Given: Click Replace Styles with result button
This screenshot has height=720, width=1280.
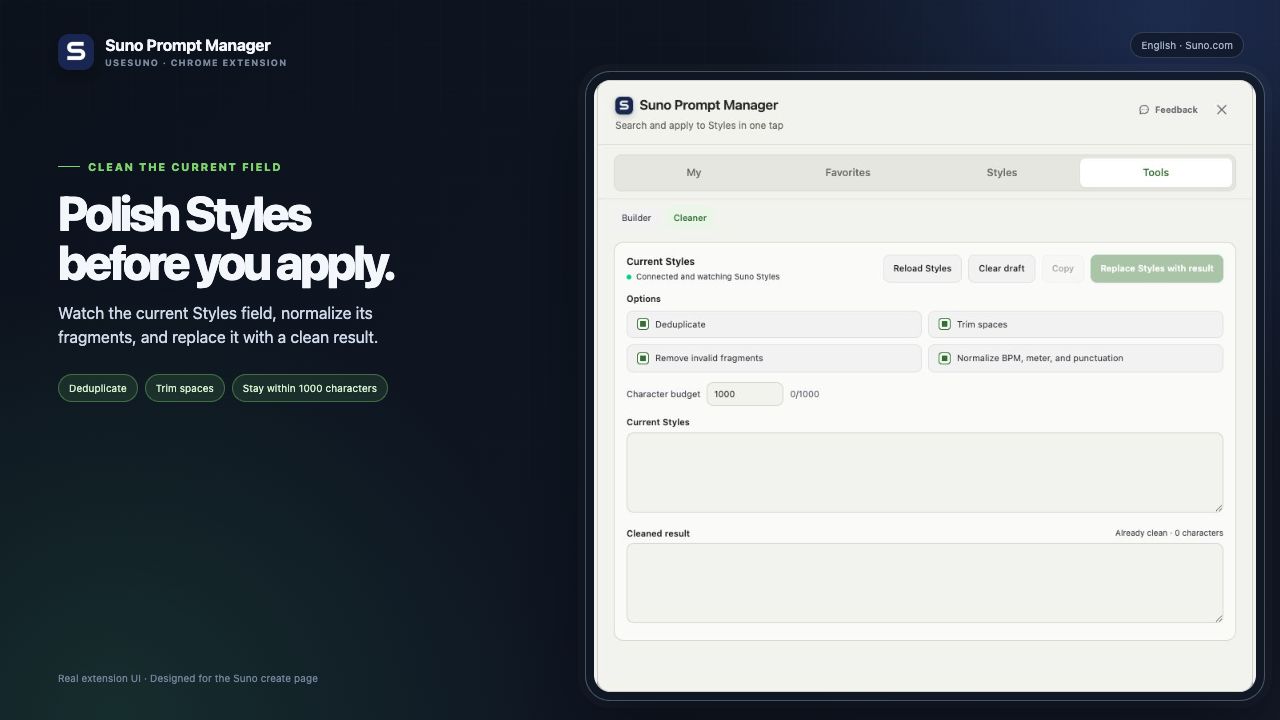Looking at the screenshot, I should 1157,268.
